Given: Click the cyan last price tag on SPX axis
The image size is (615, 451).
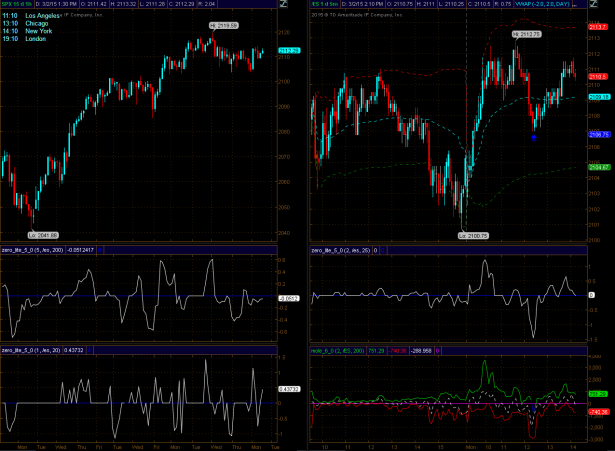Looking at the screenshot, I should [289, 51].
